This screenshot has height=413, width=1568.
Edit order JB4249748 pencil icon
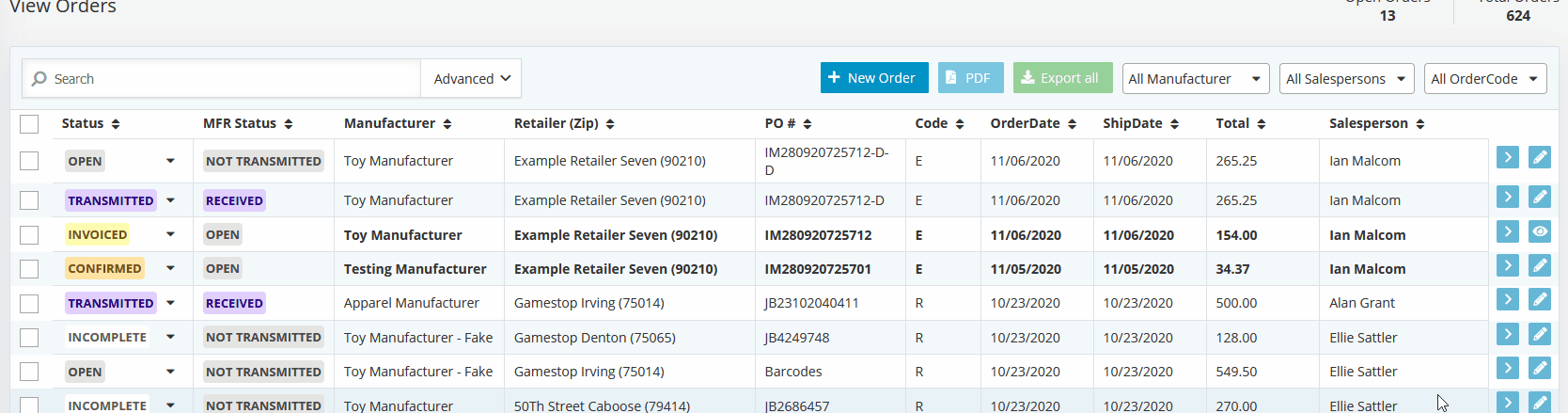pyautogui.click(x=1539, y=334)
